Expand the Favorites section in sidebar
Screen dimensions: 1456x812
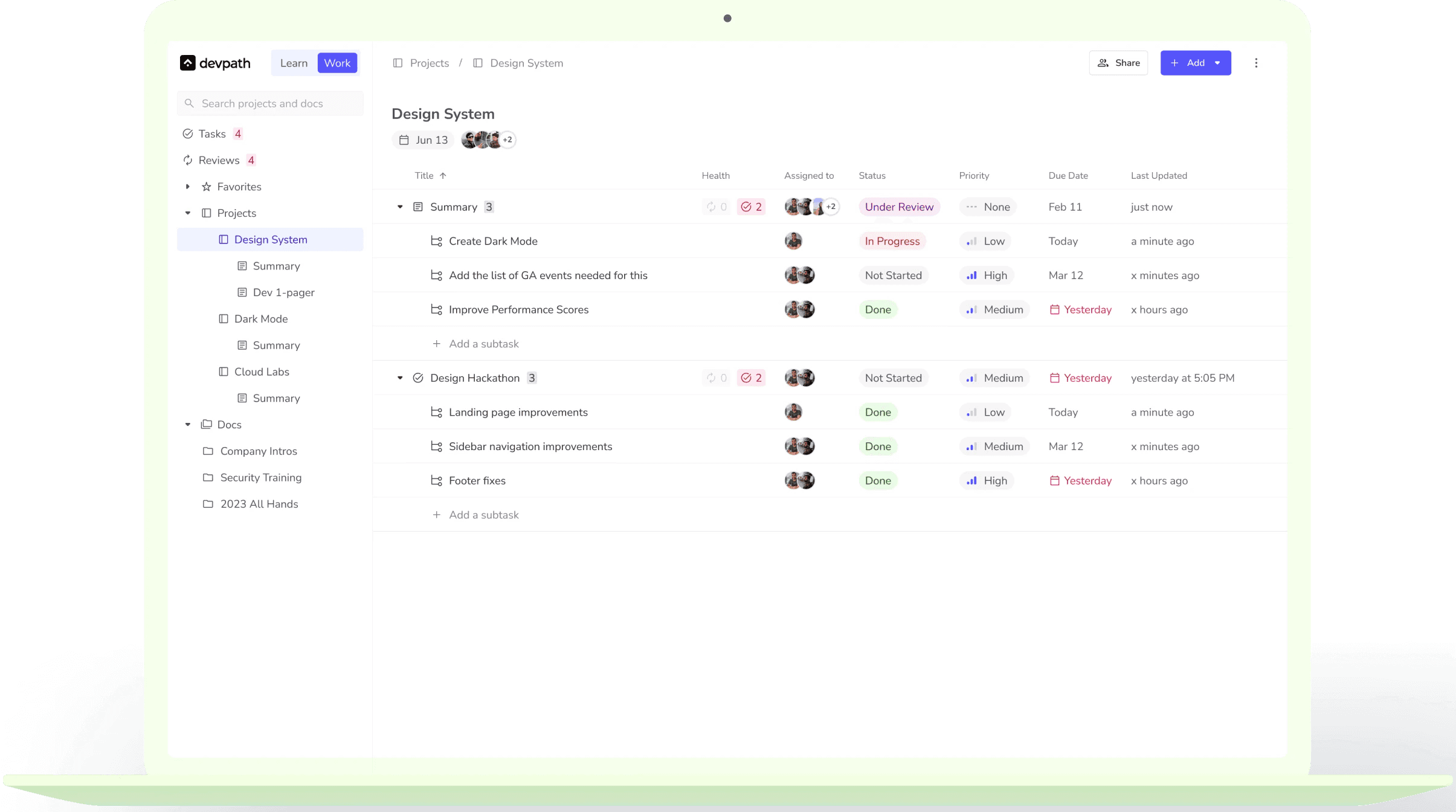[x=188, y=187]
